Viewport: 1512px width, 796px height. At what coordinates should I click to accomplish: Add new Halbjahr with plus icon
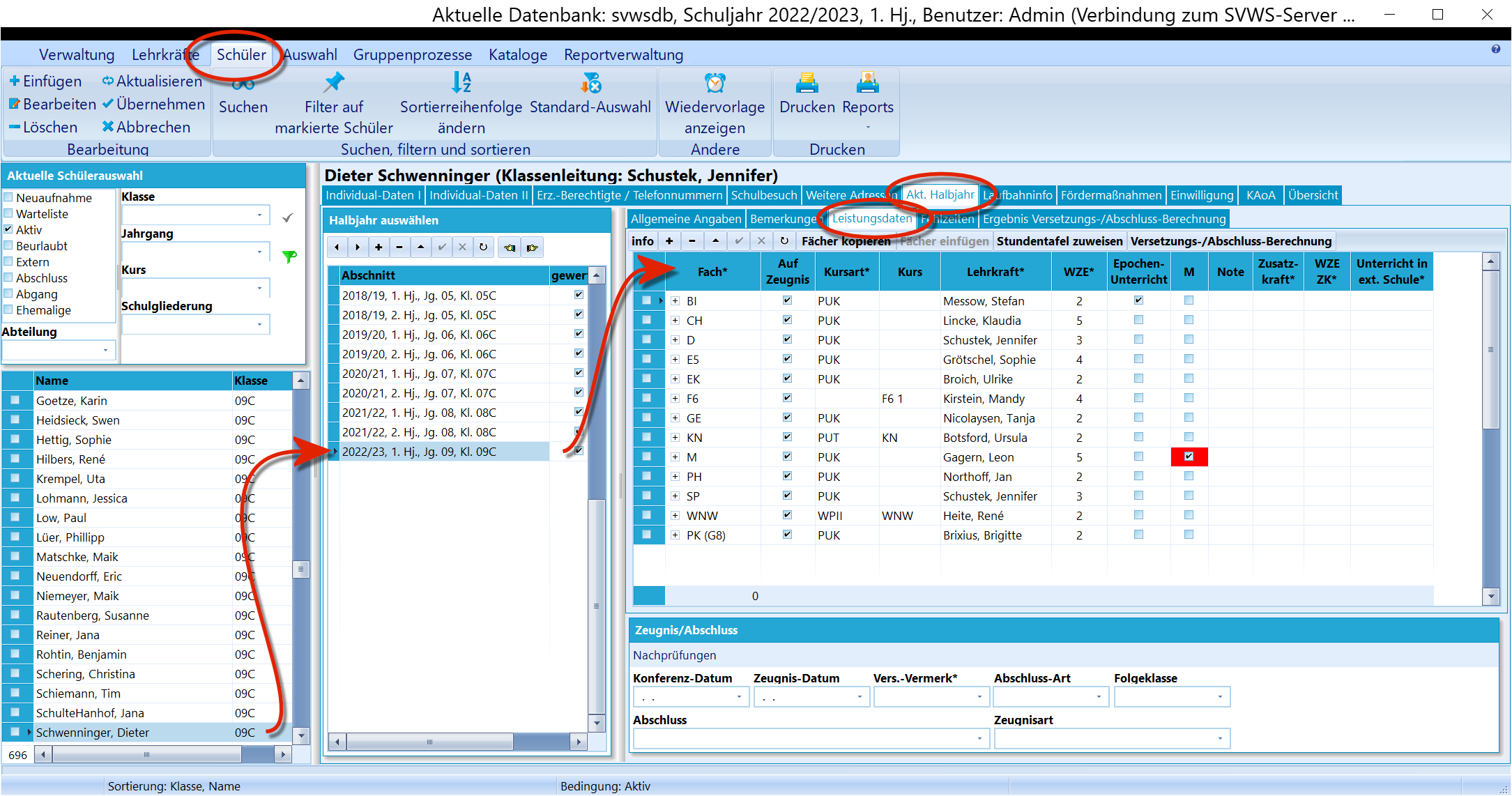point(379,247)
